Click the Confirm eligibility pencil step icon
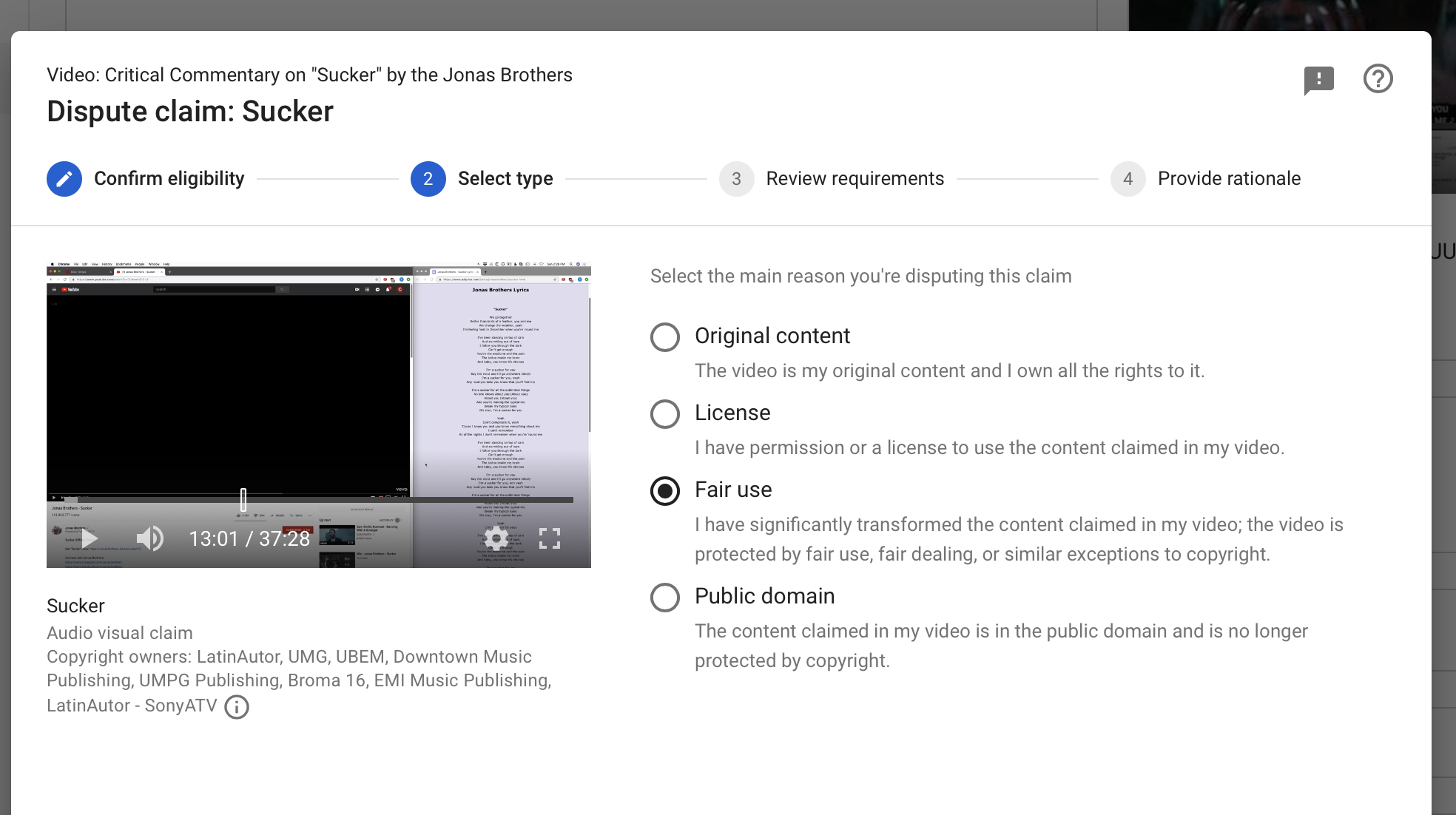This screenshot has width=1456, height=815. coord(64,179)
